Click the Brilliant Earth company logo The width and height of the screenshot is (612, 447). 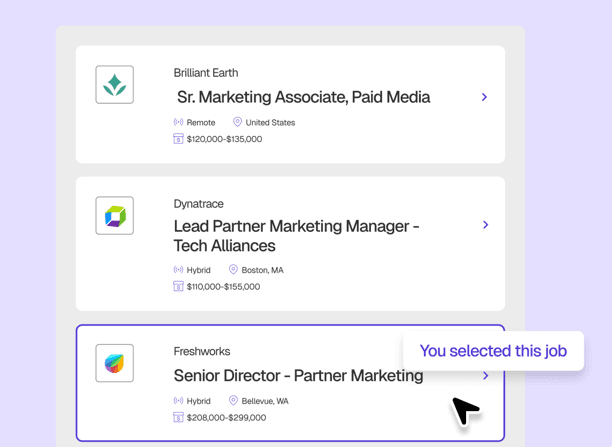(x=115, y=85)
